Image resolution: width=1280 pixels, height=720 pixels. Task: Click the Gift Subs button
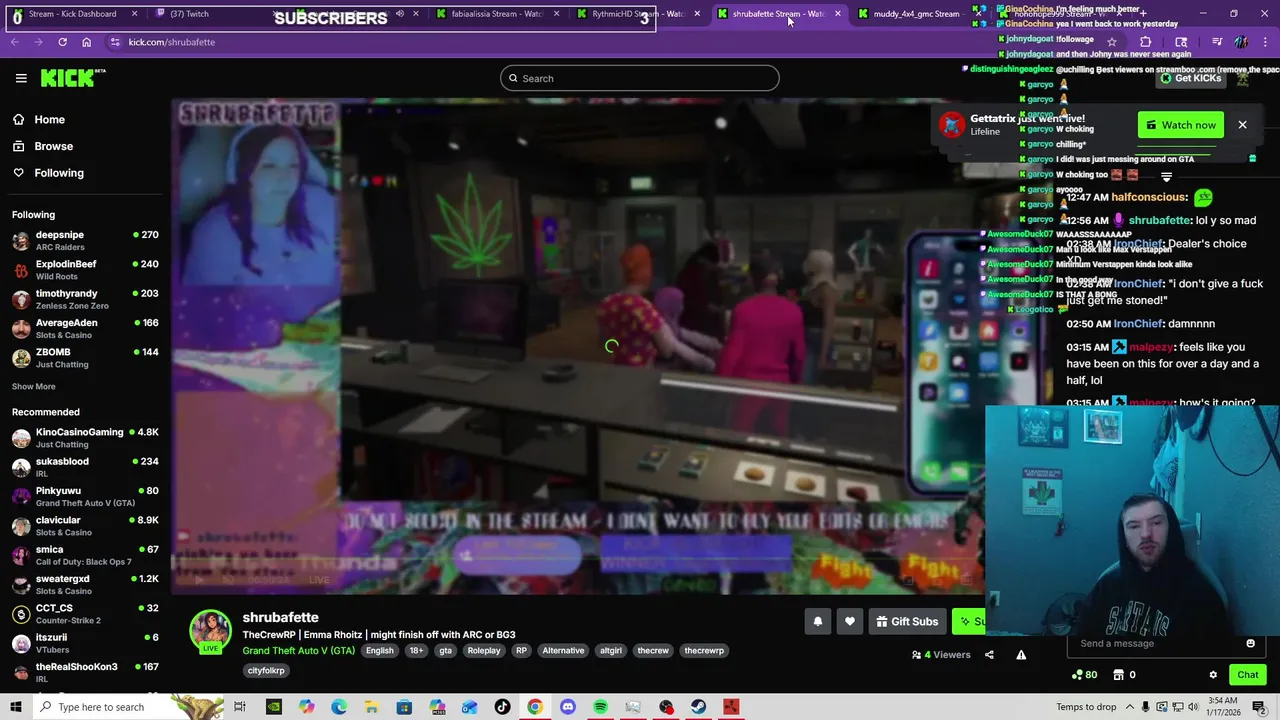[x=907, y=621]
